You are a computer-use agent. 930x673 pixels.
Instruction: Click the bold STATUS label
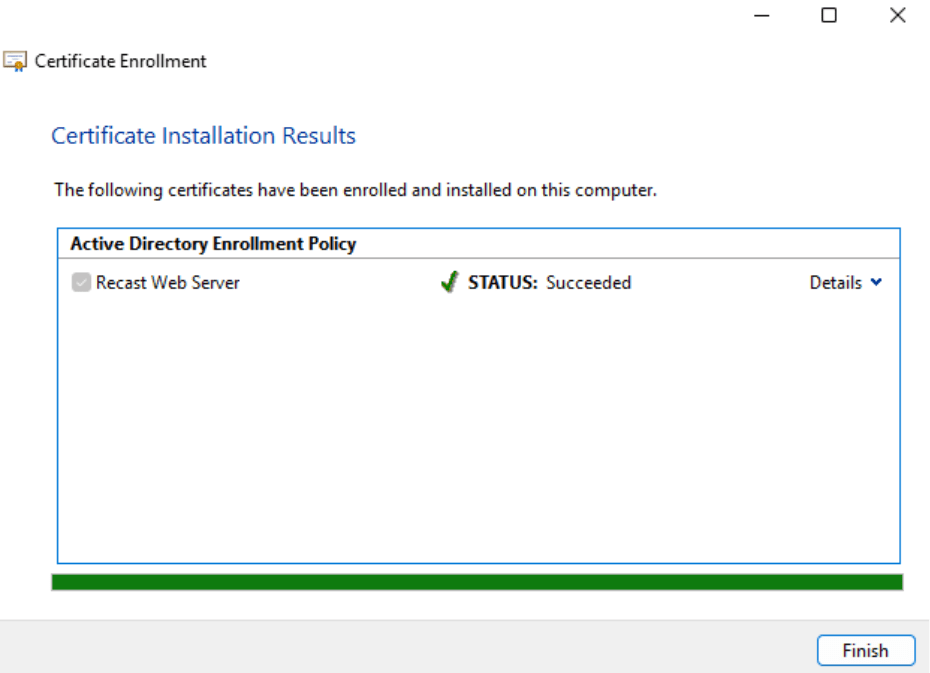[x=502, y=283]
